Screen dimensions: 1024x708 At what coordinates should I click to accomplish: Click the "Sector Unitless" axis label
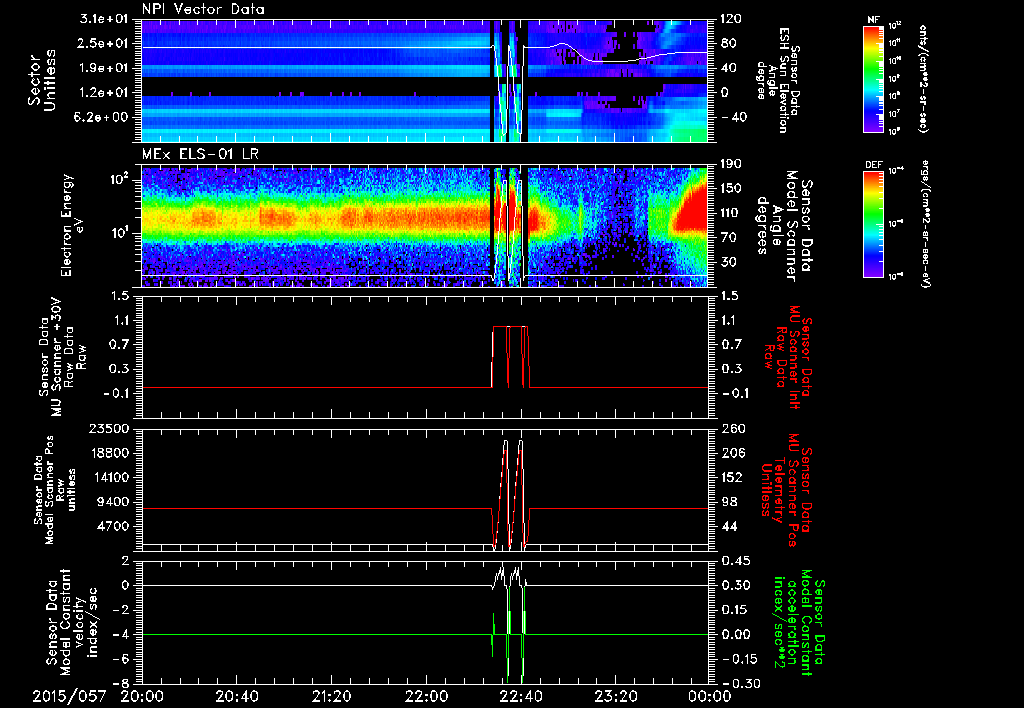tap(42, 80)
